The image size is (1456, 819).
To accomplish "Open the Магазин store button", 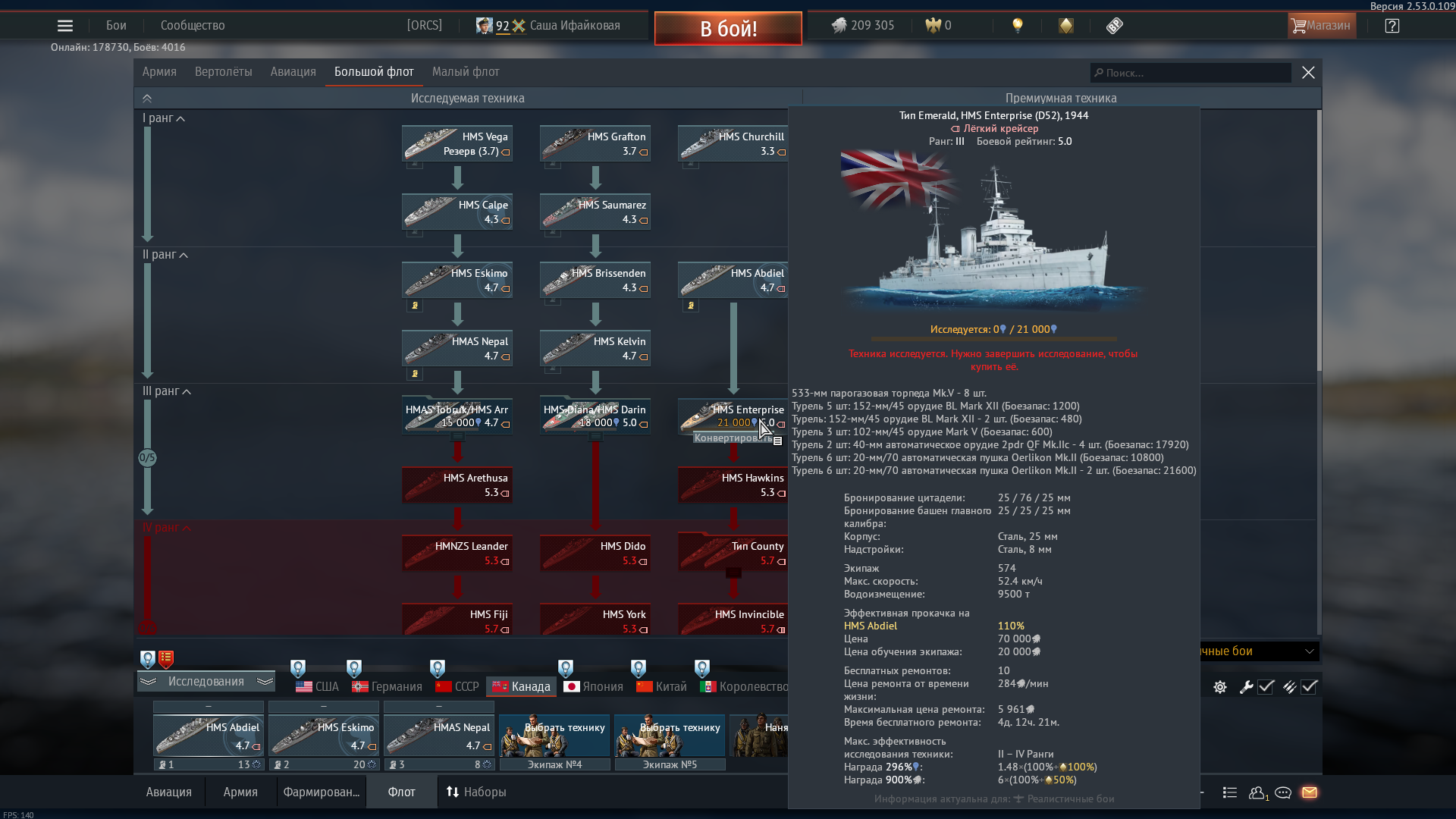I will pyautogui.click(x=1321, y=26).
